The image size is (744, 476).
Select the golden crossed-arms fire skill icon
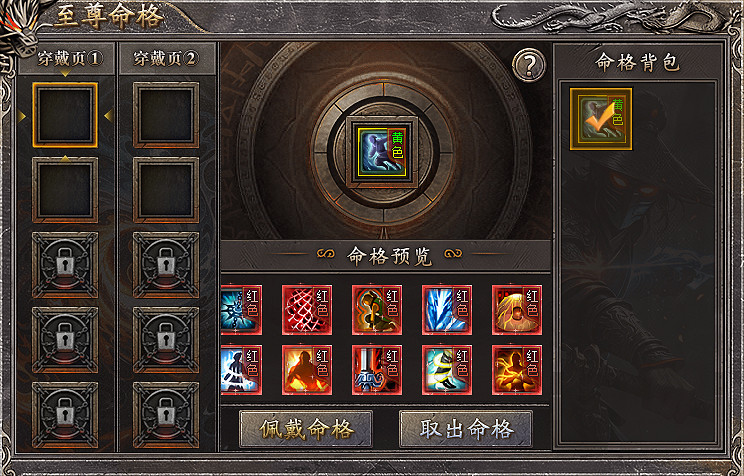(x=517, y=370)
